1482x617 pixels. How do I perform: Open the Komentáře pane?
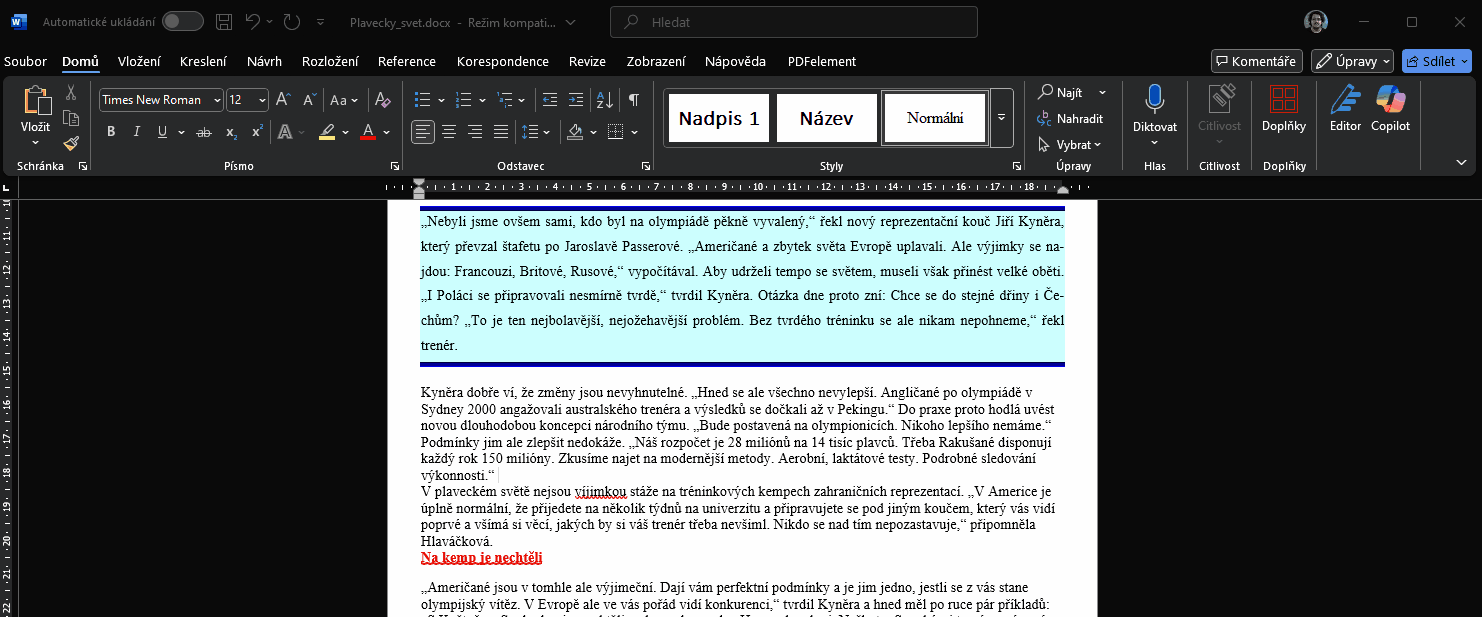coord(1256,61)
